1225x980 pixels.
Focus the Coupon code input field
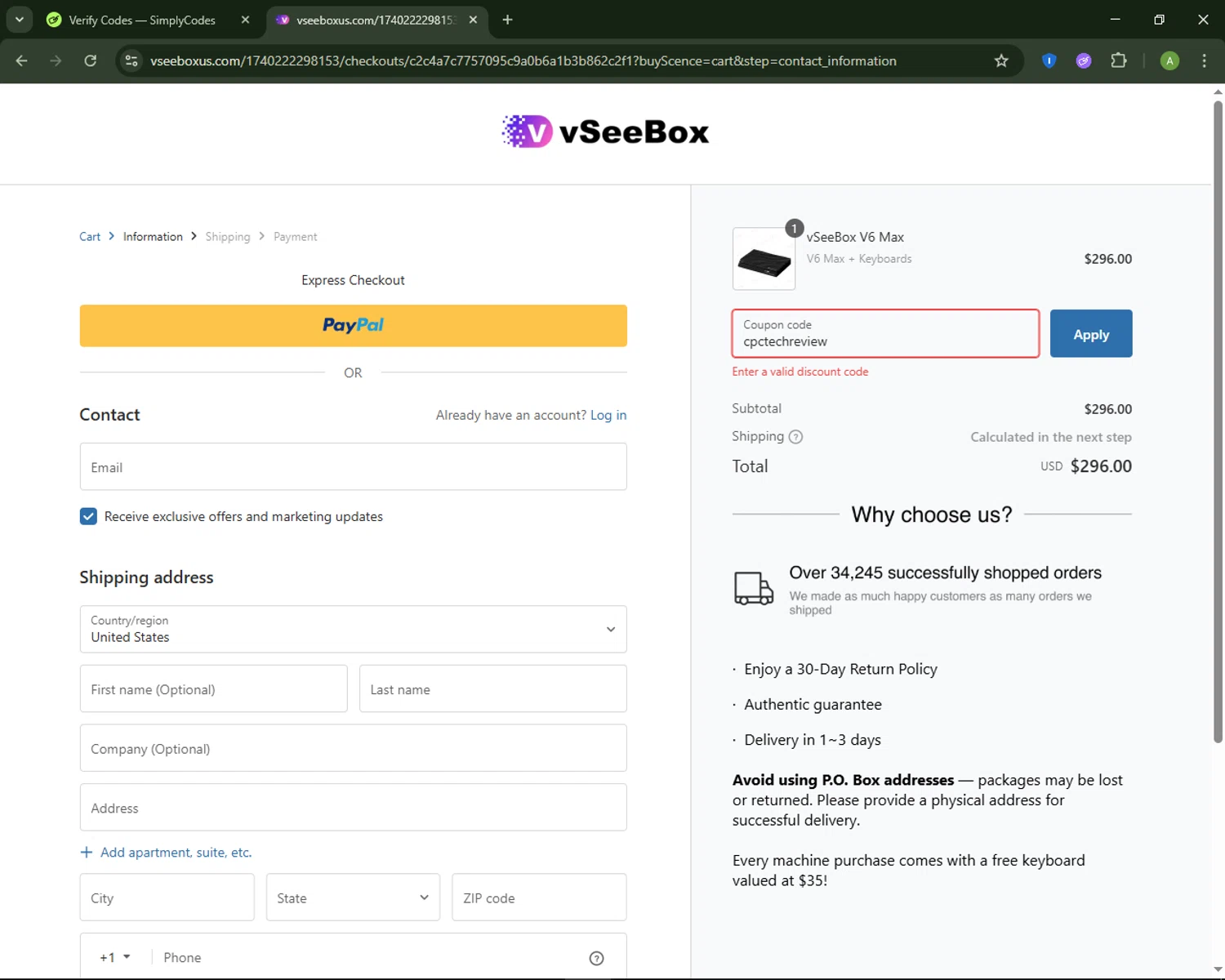[885, 333]
